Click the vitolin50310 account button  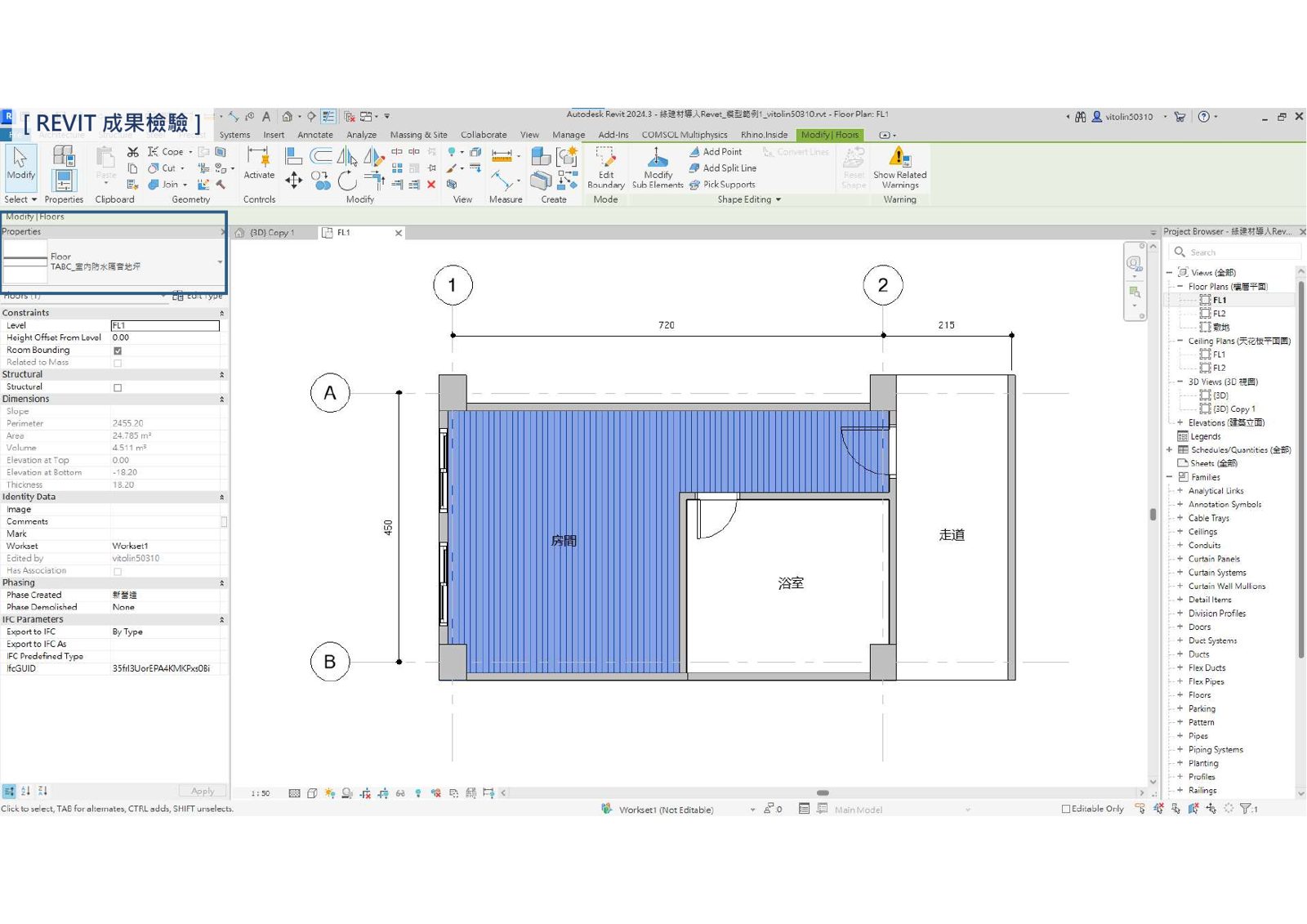(x=1129, y=117)
